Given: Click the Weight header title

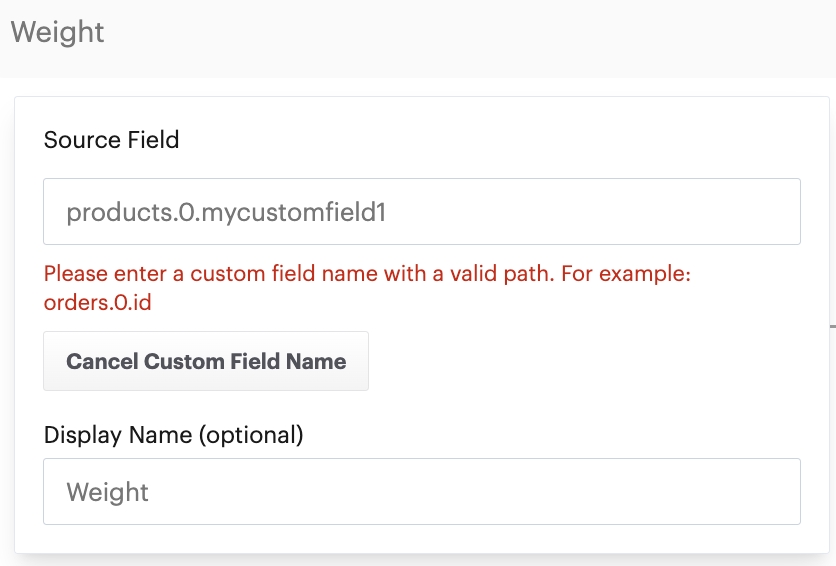Looking at the screenshot, I should pos(57,32).
